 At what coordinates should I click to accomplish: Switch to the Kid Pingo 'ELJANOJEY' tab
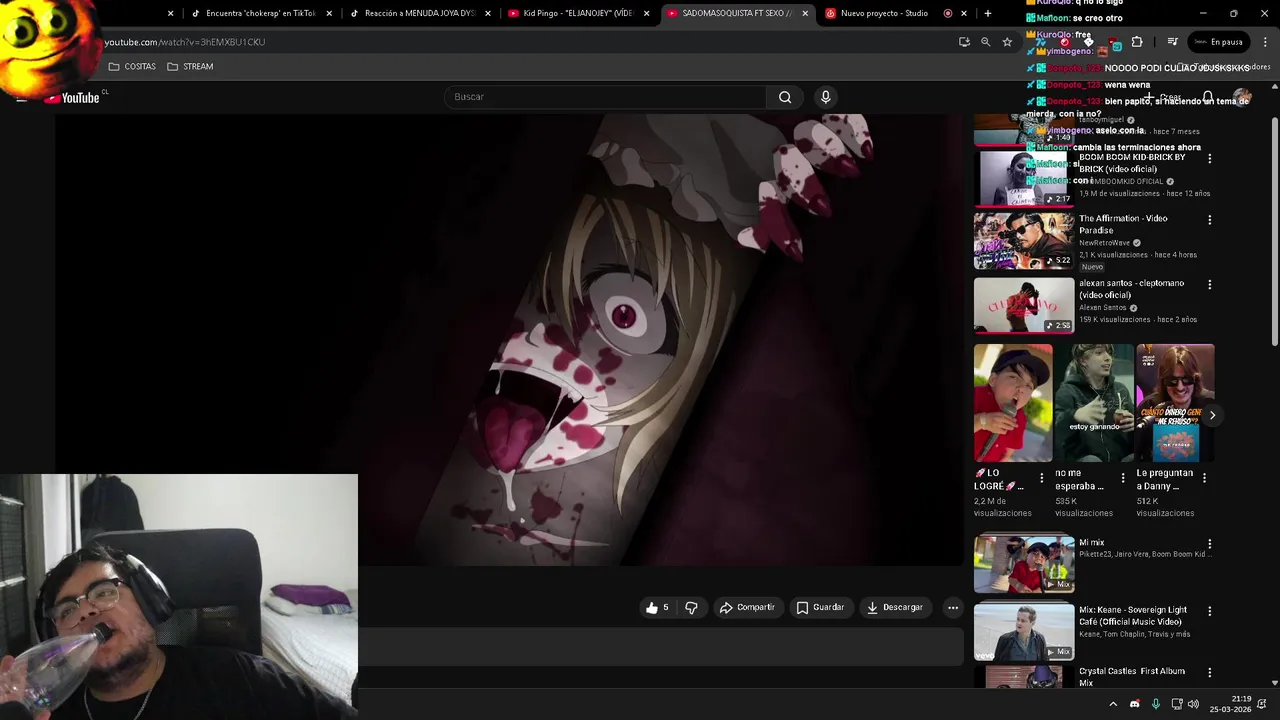click(577, 13)
